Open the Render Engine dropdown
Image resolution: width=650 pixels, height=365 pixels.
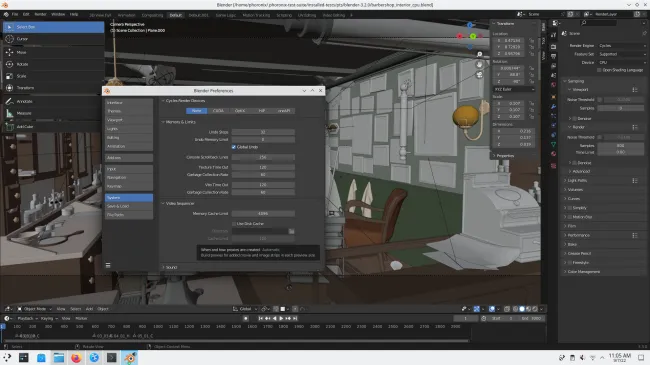pyautogui.click(x=622, y=46)
